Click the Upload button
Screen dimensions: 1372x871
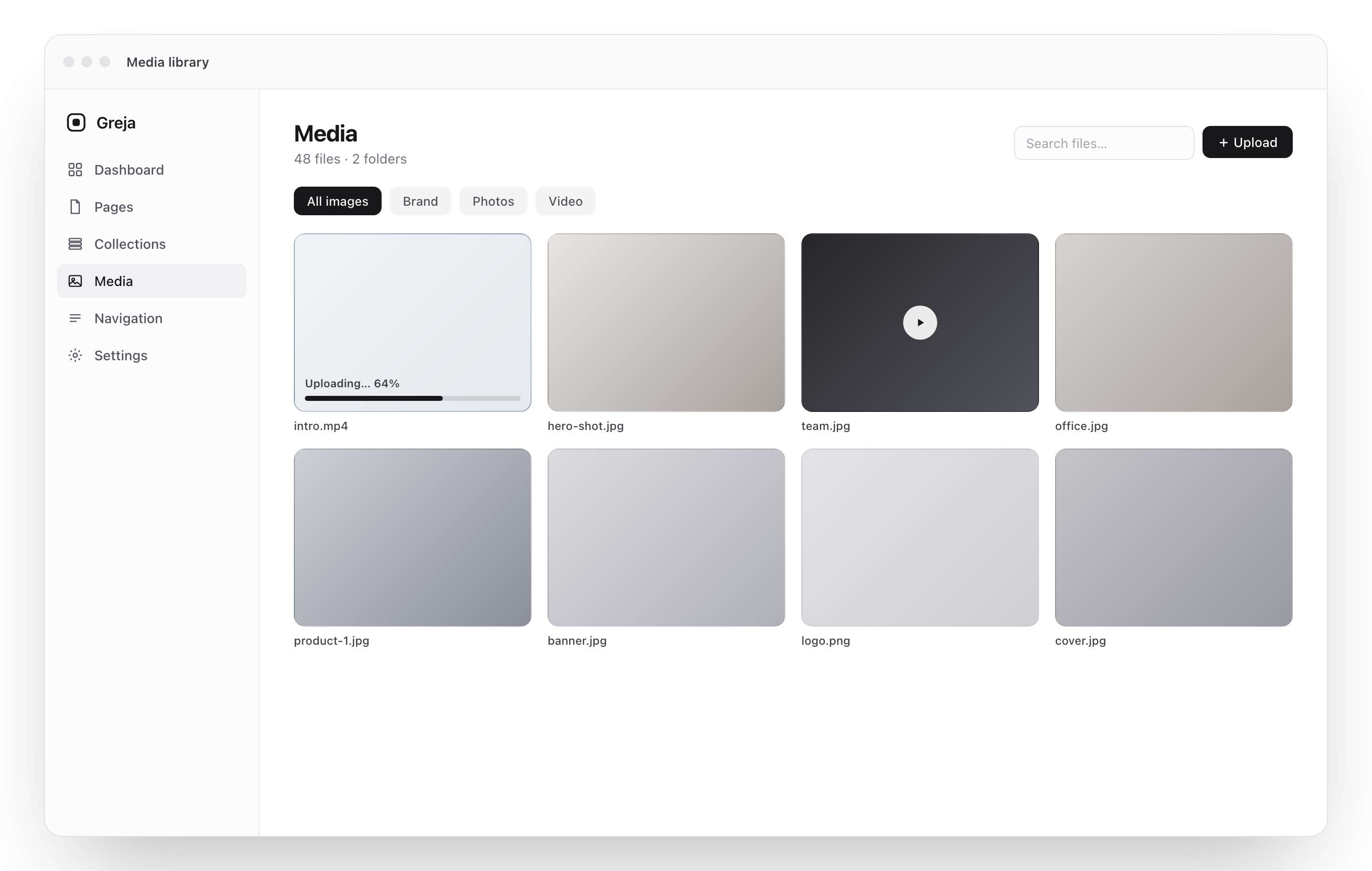coord(1247,142)
